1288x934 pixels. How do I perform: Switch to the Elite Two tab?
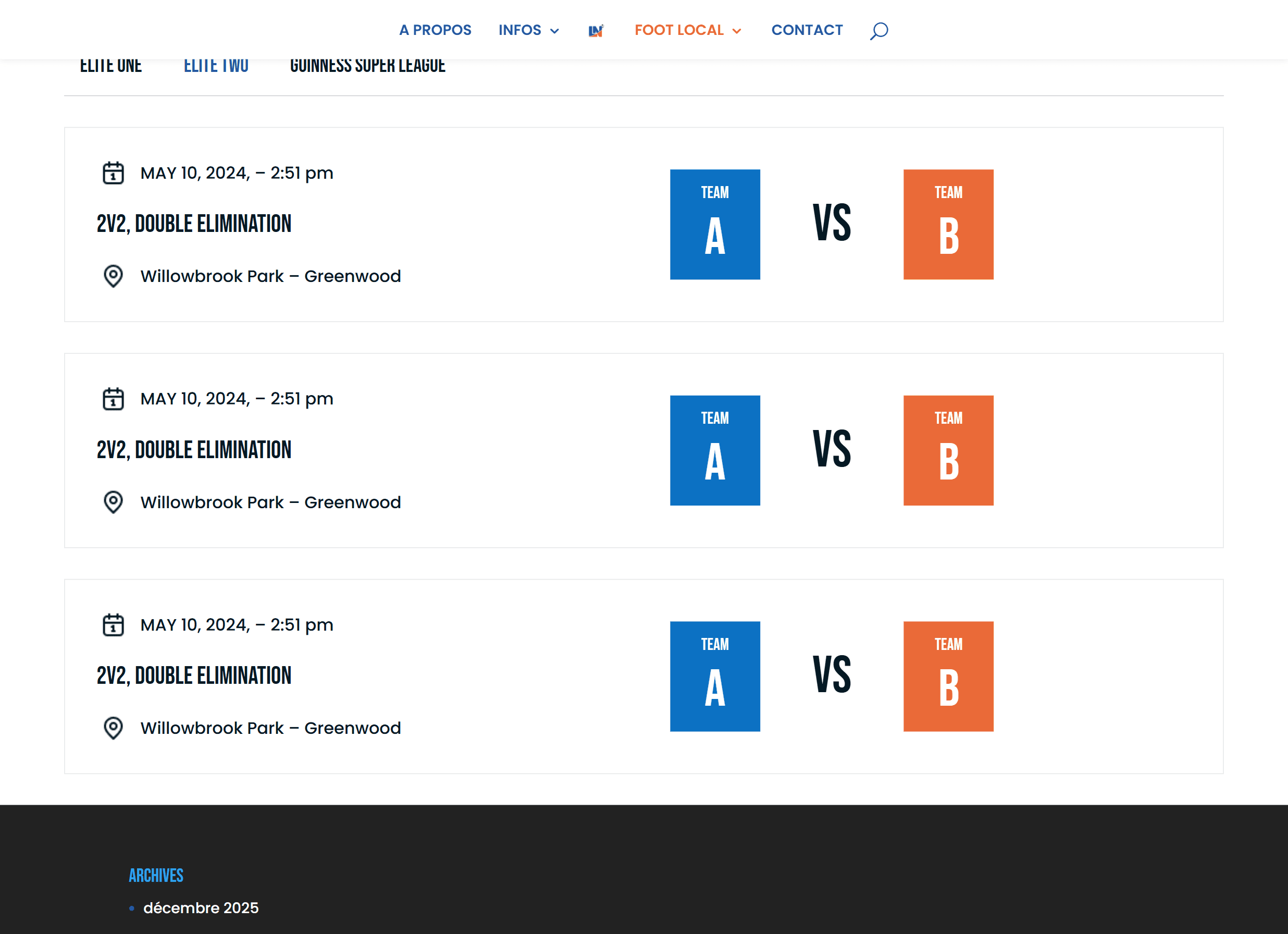(216, 67)
